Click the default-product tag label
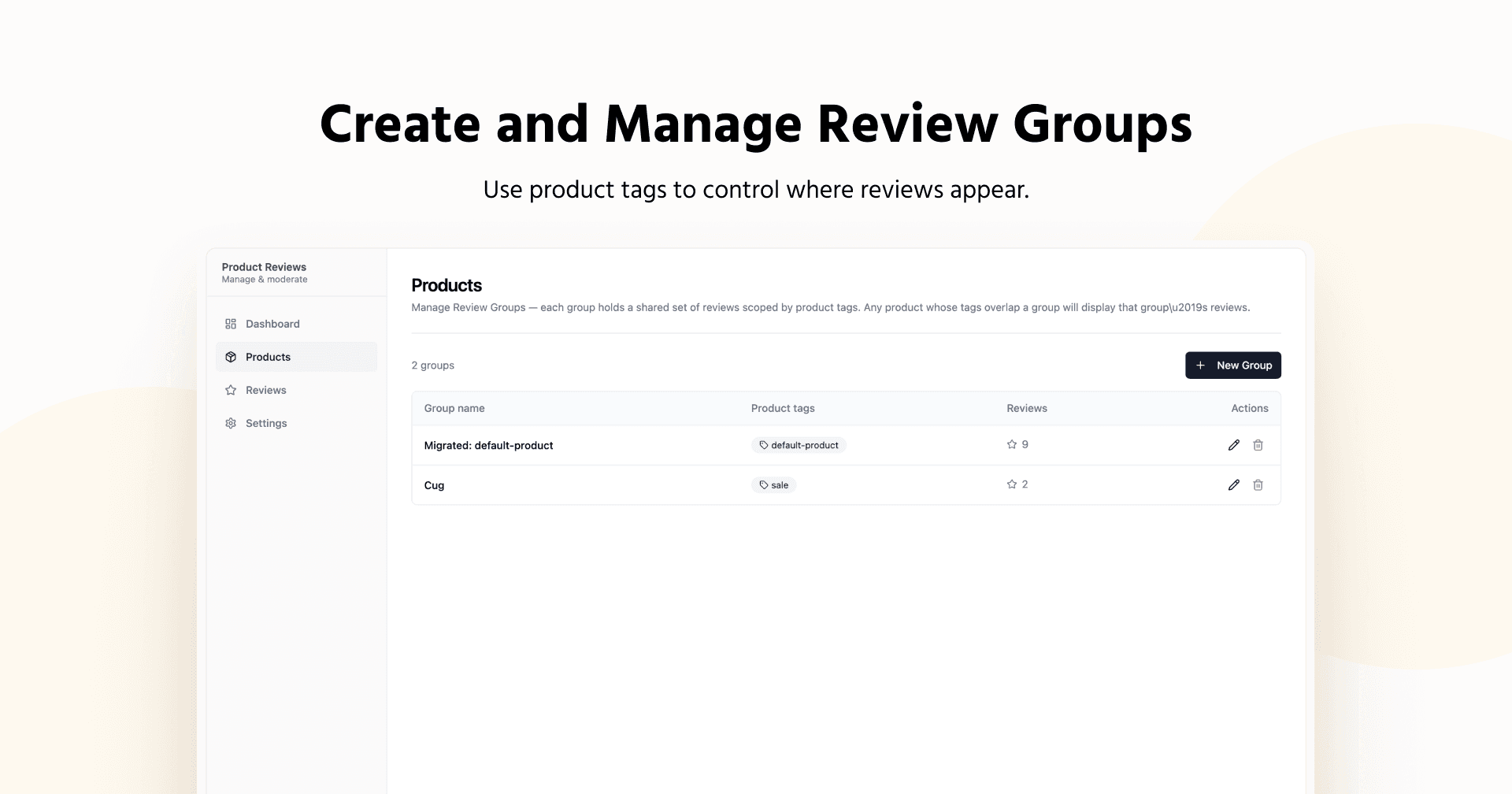 pos(805,445)
